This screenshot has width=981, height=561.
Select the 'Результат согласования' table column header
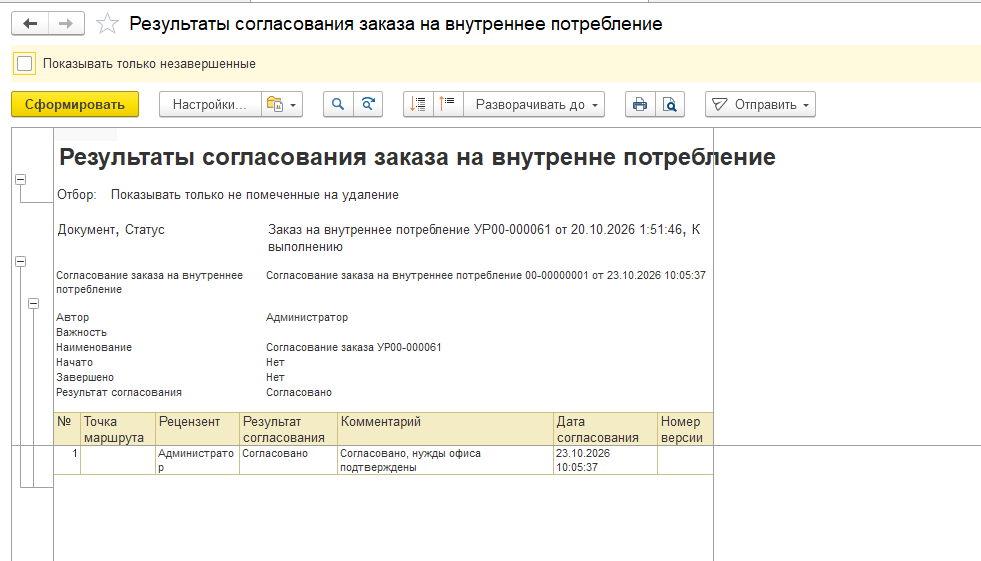pyautogui.click(x=288, y=429)
